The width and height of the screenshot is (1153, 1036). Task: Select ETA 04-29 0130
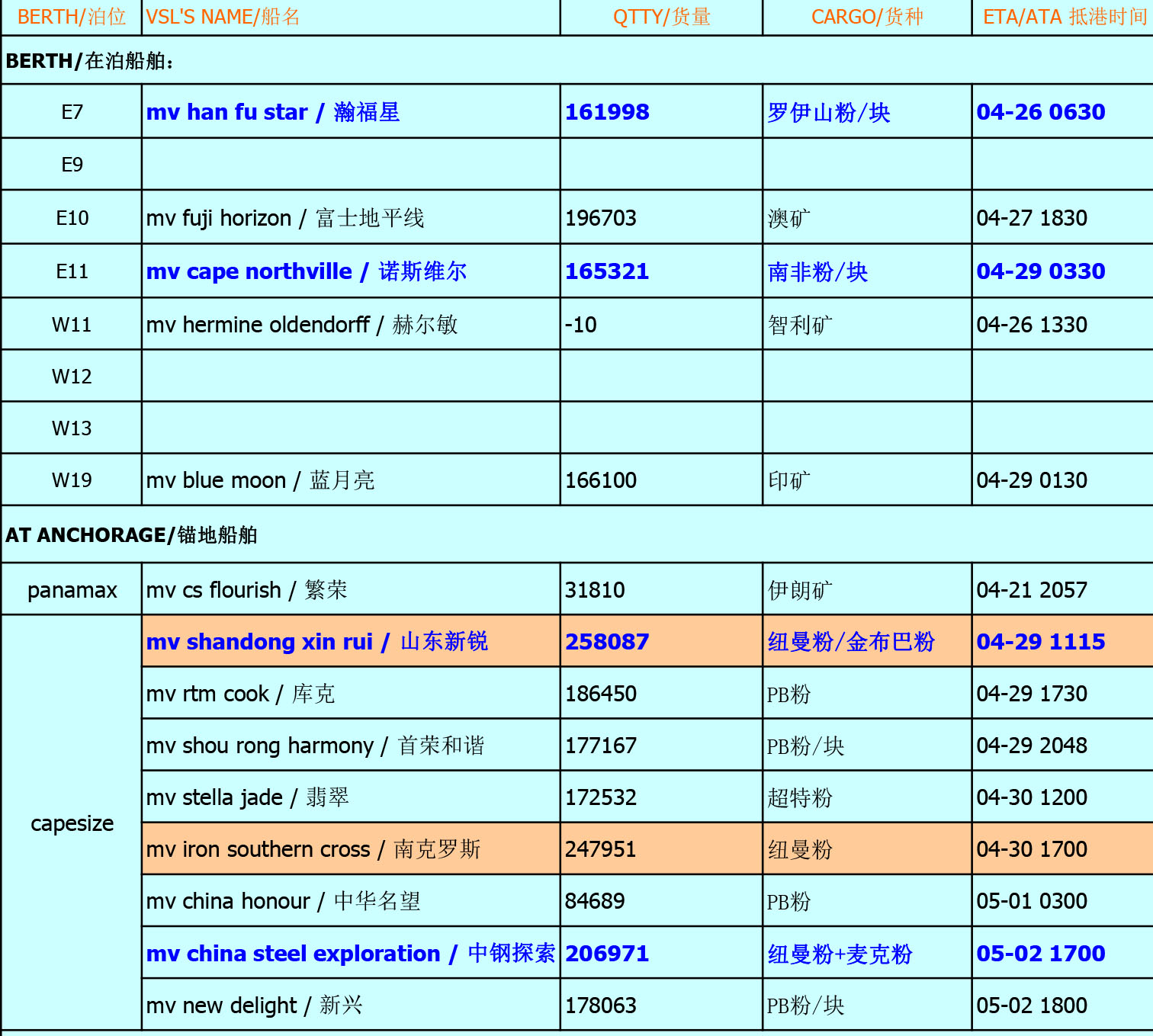[1063, 480]
